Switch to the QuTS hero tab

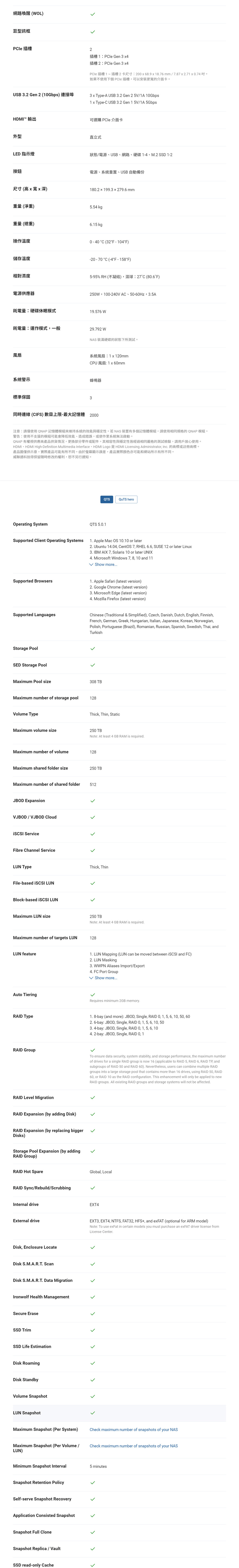point(126,499)
